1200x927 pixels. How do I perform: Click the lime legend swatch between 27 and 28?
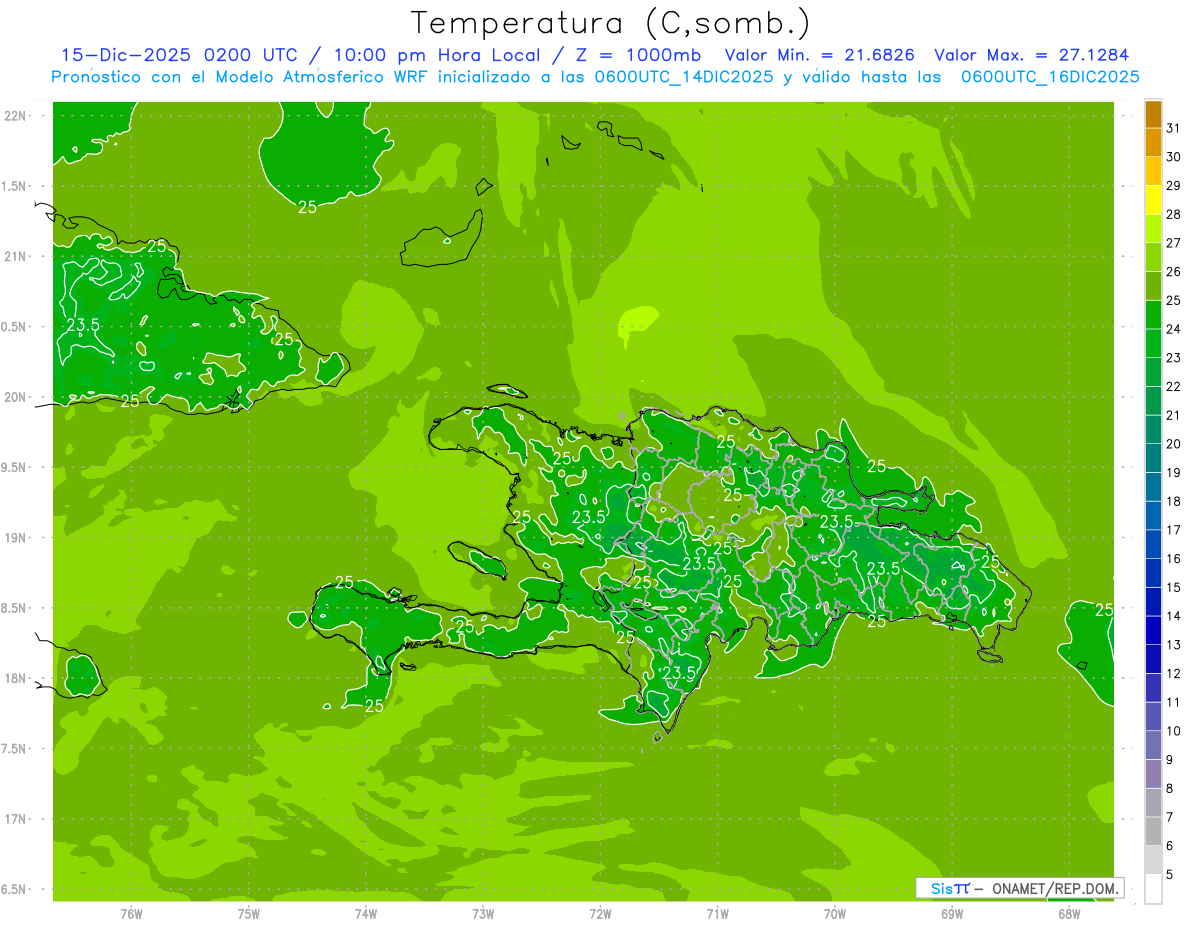click(x=1153, y=229)
